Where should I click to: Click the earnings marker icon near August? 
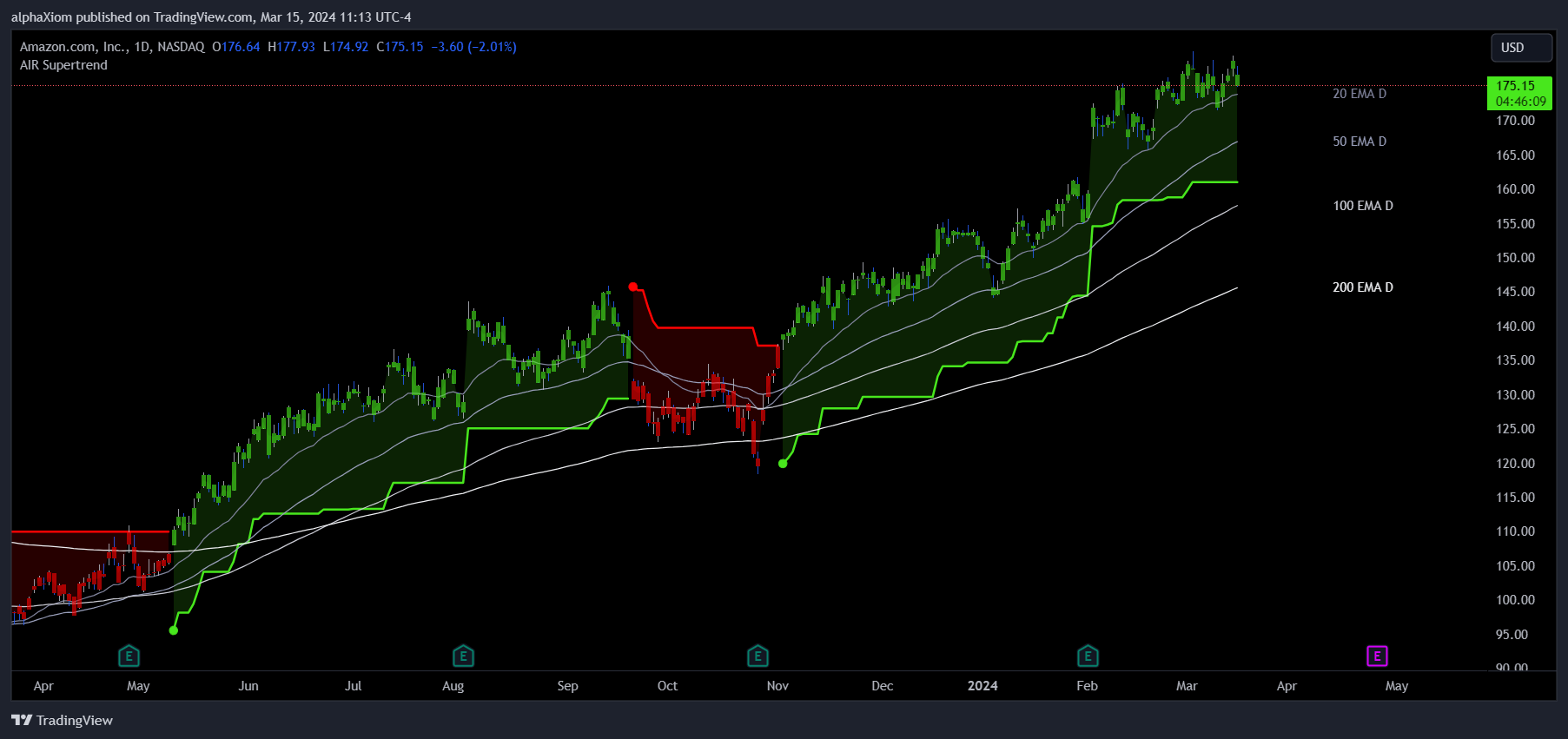click(x=463, y=657)
